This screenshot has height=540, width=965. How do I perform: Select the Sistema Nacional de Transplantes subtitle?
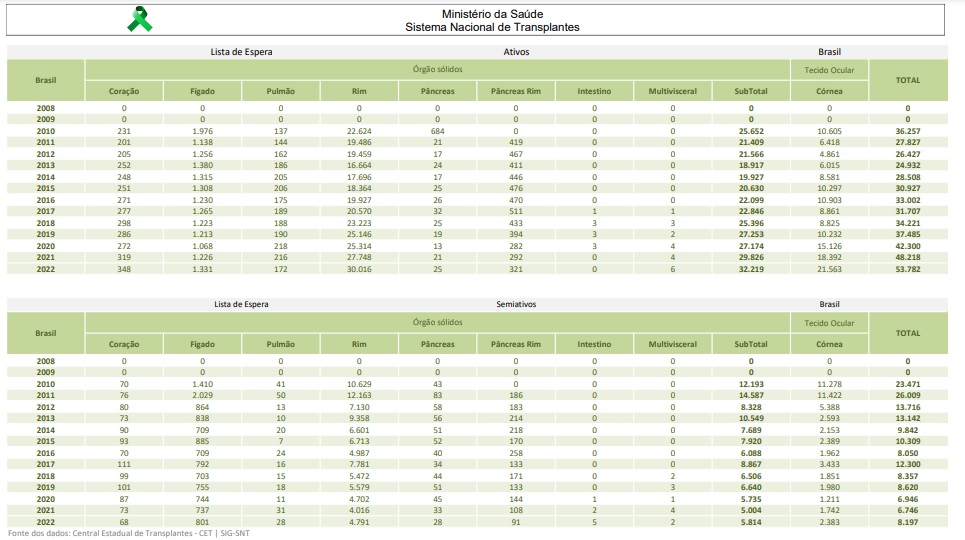492,28
